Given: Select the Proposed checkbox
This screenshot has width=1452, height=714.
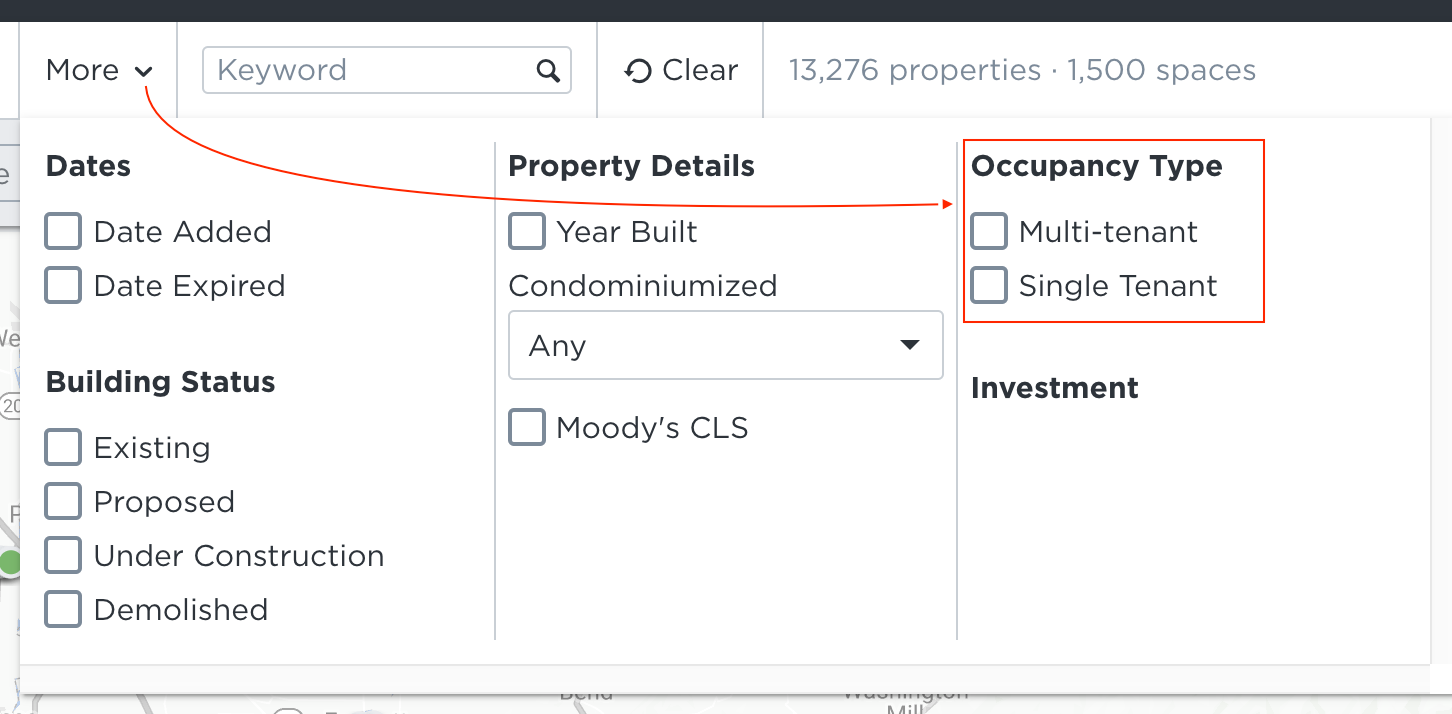Looking at the screenshot, I should 63,502.
